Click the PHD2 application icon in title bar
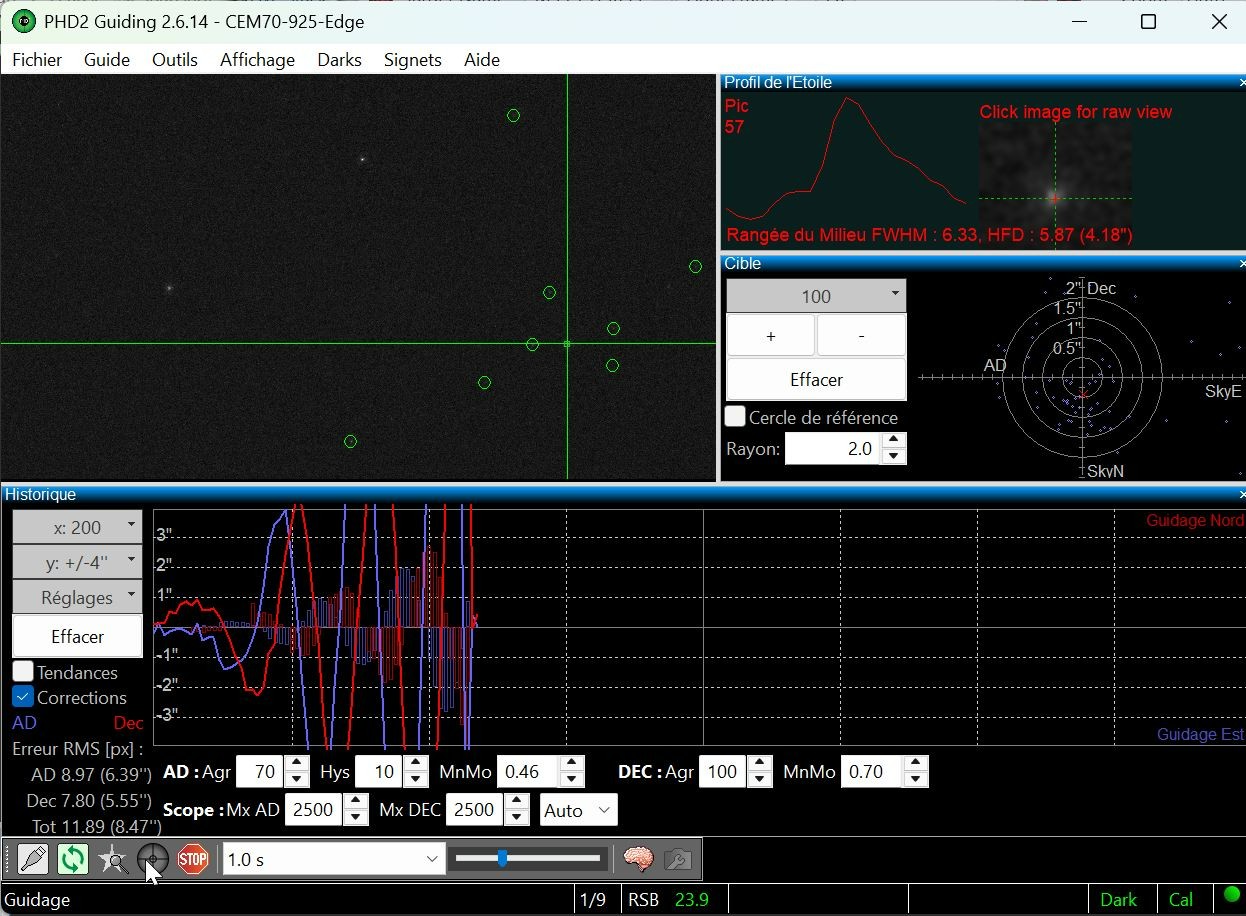Viewport: 1246px width, 916px height. click(x=23, y=21)
